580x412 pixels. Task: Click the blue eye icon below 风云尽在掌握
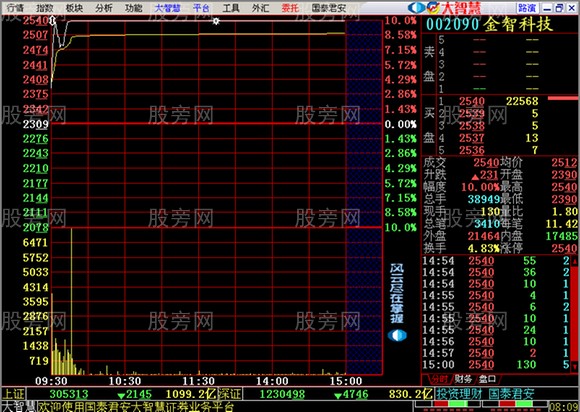[397, 335]
